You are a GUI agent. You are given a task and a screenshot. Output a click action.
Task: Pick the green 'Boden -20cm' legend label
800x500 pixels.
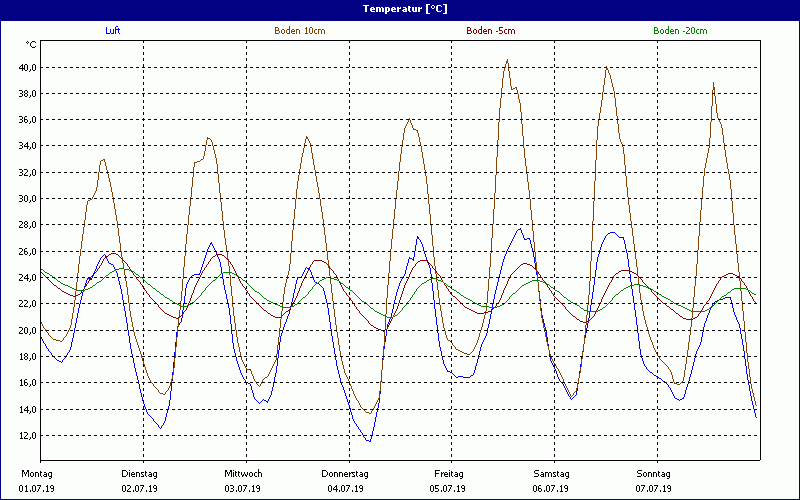(x=680, y=31)
